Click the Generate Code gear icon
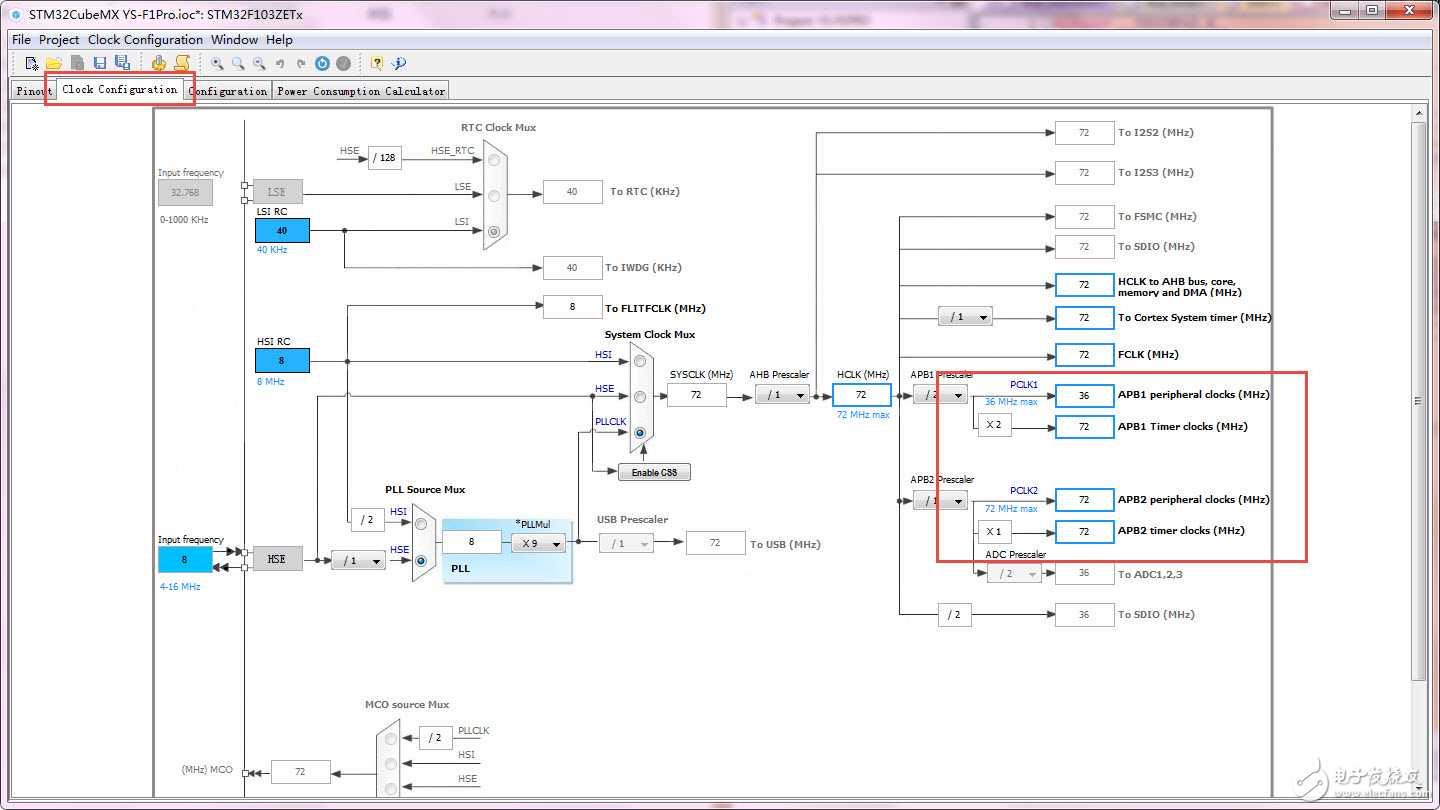This screenshot has height=810, width=1440. tap(159, 63)
